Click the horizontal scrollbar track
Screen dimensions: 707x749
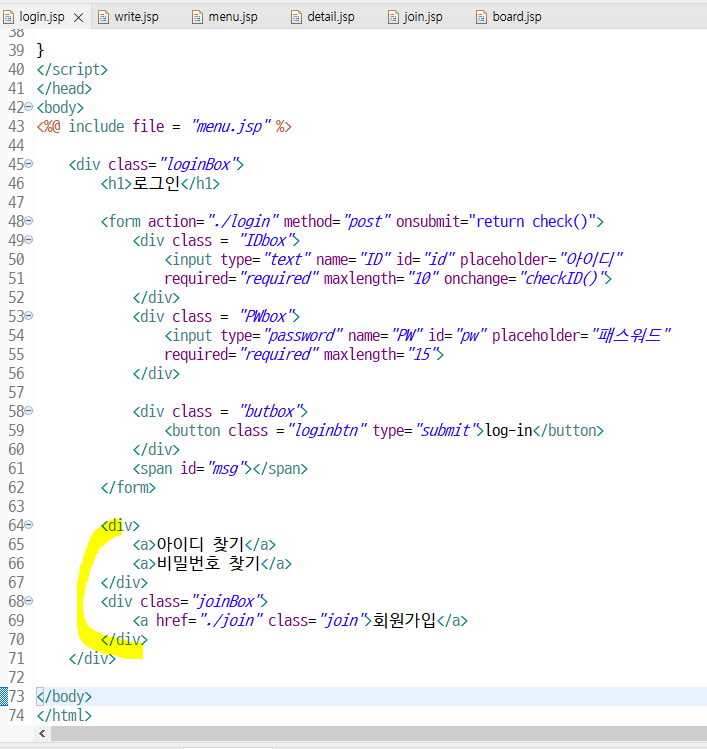[379, 733]
